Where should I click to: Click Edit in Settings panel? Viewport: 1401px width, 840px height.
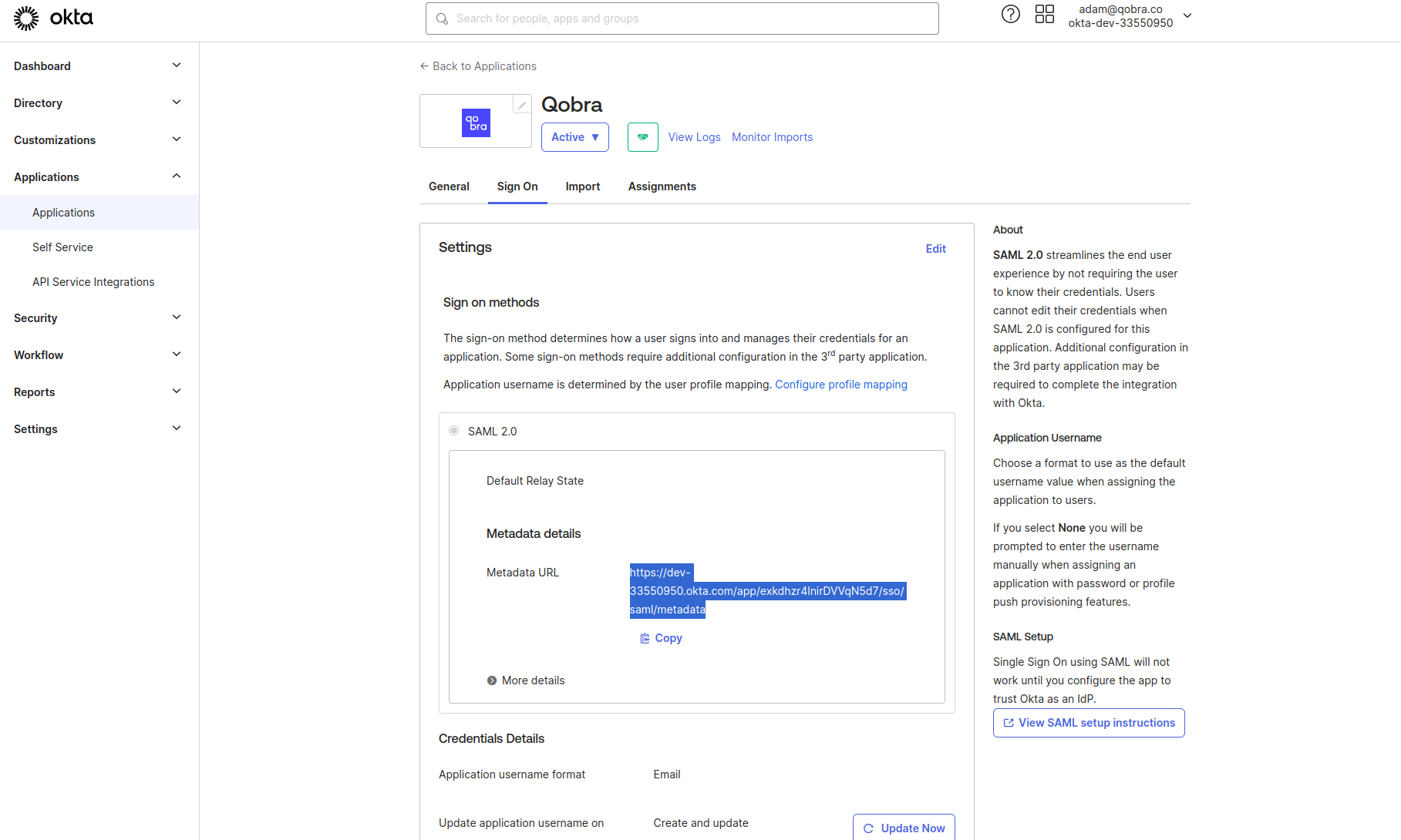point(936,249)
